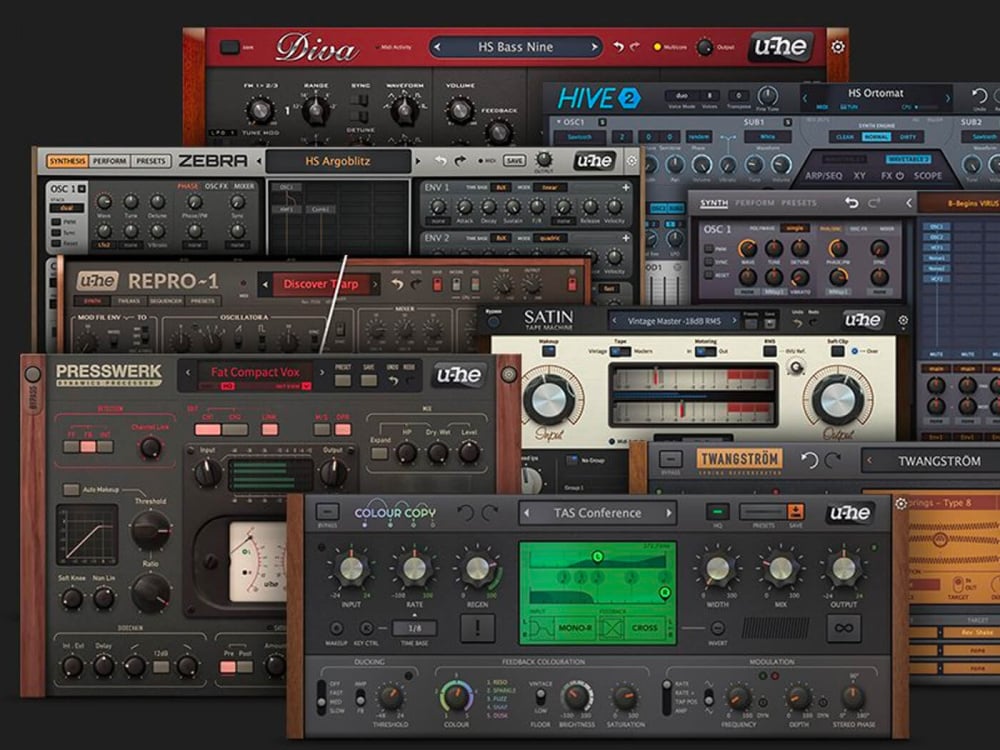The image size is (1000, 750).
Task: Click undo in the dark Zebra synth header
Action: pos(851,202)
